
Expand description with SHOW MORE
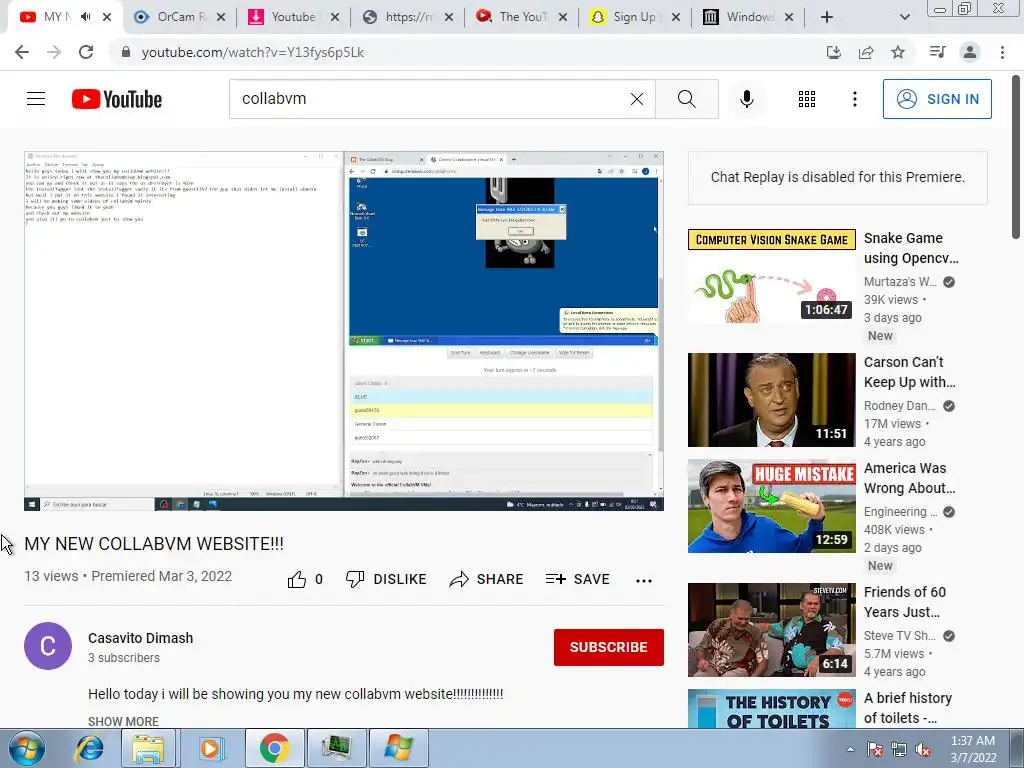click(123, 722)
